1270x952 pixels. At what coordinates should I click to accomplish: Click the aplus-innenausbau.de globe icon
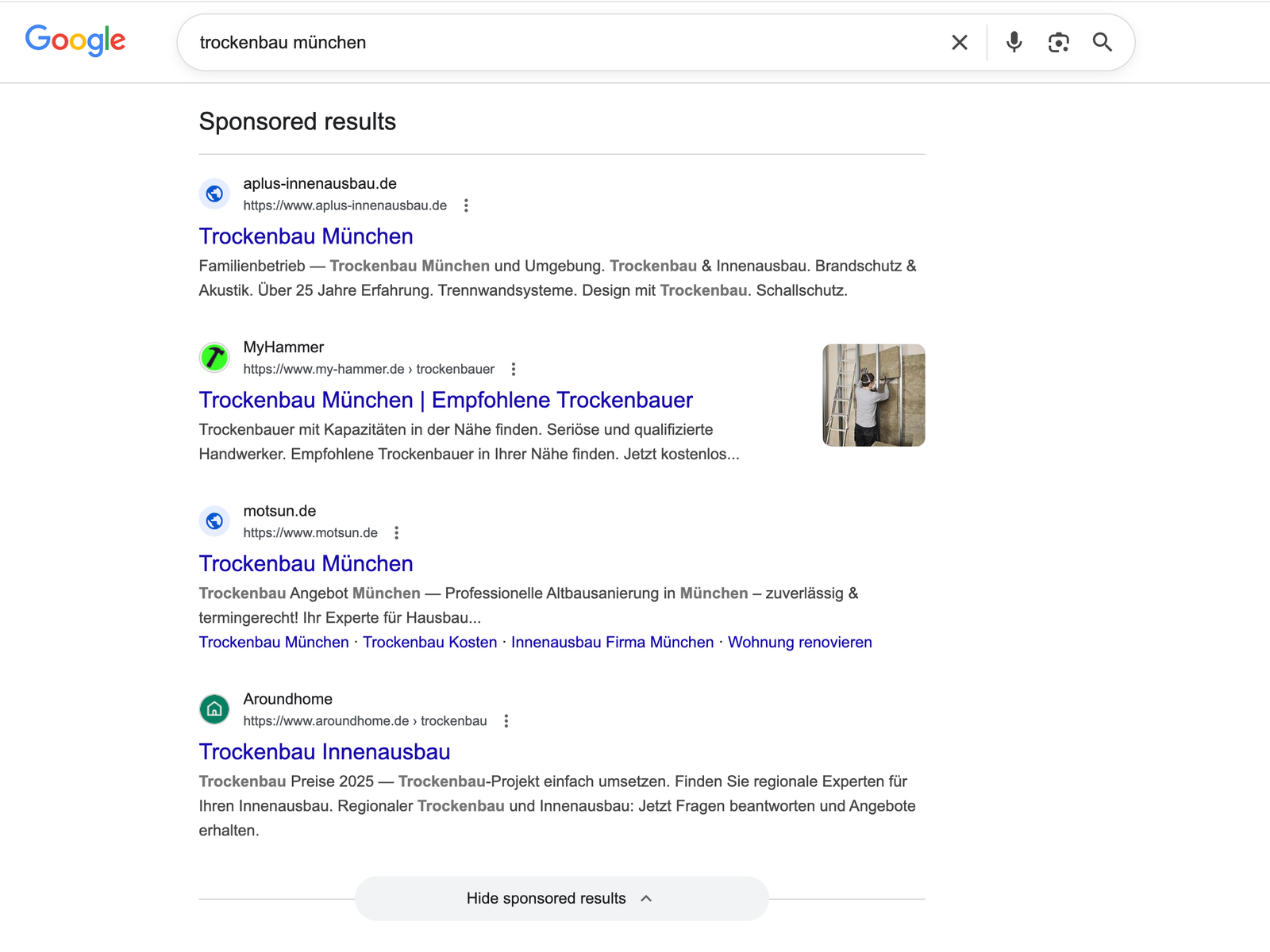tap(214, 194)
